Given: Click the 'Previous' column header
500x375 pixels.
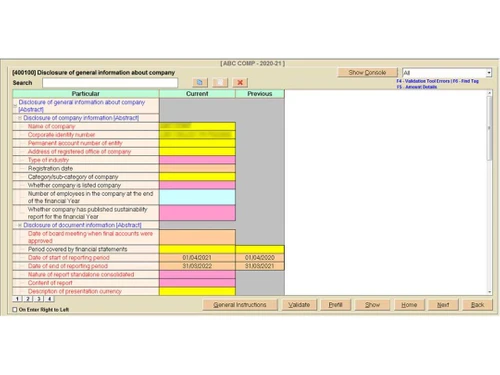Looking at the screenshot, I should [260, 94].
